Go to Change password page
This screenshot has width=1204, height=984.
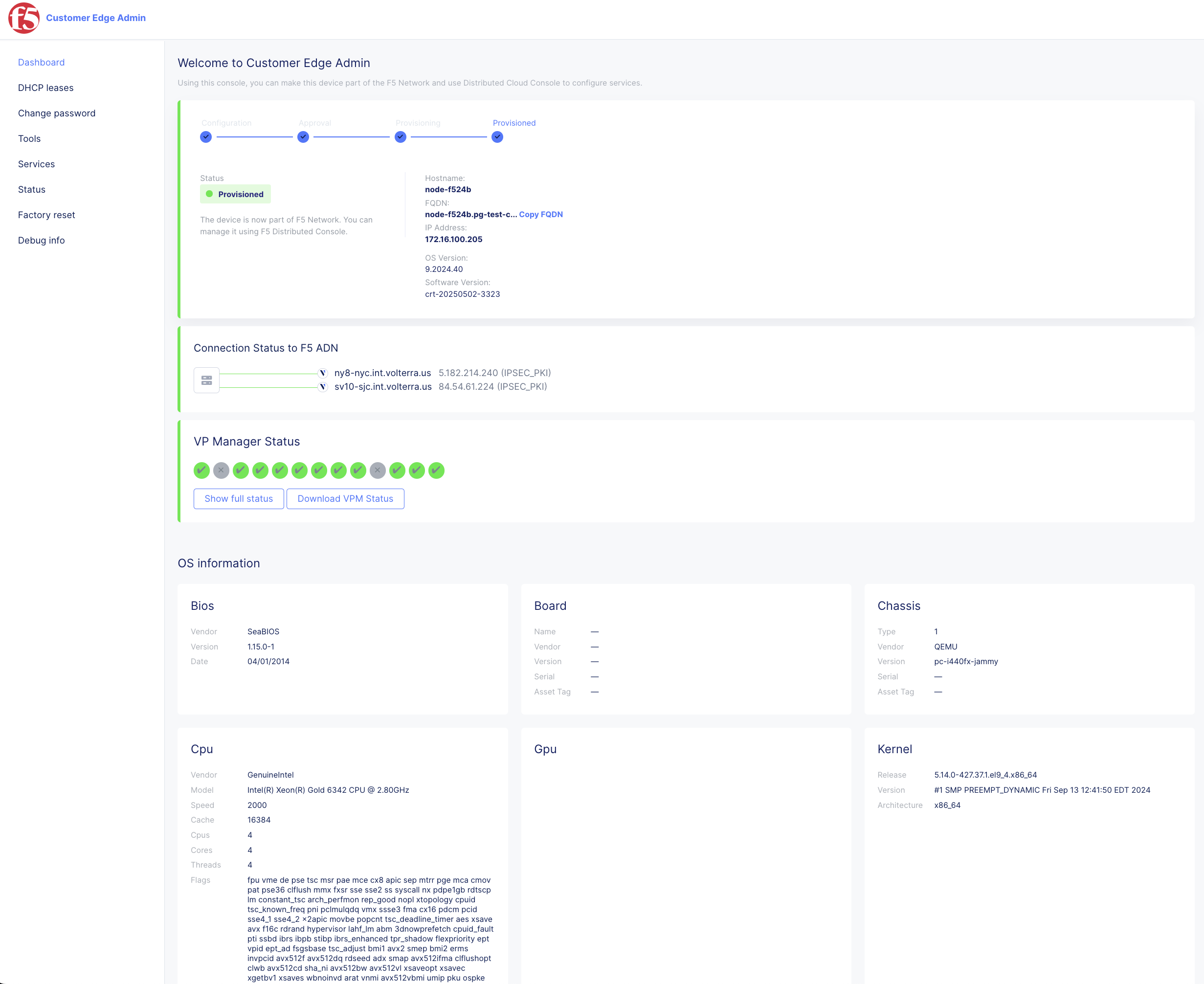(57, 113)
